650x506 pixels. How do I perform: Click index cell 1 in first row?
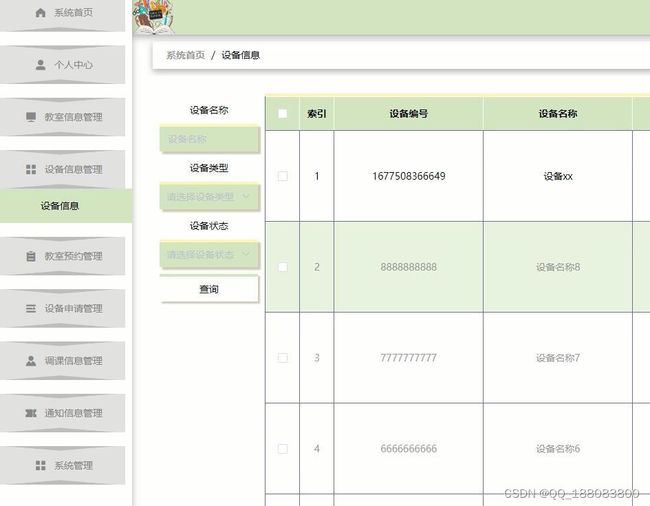317,176
